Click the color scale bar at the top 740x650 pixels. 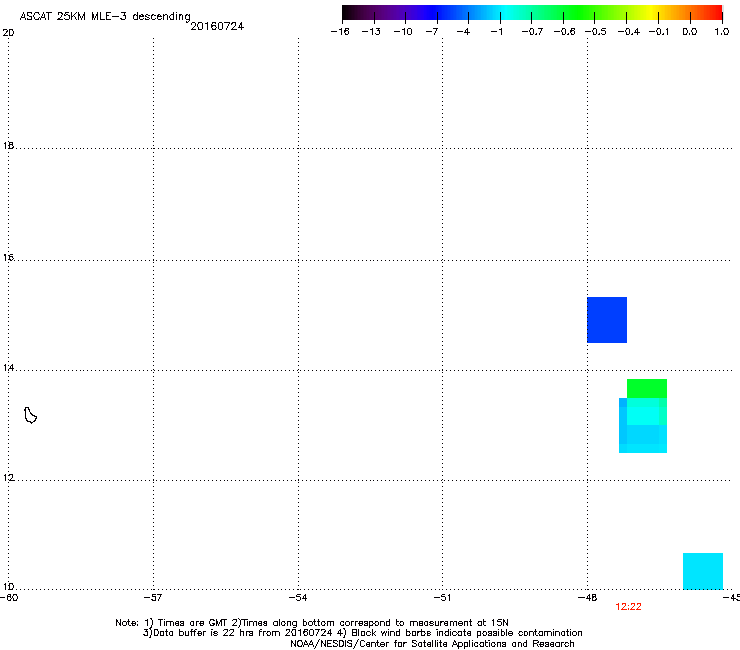coord(532,13)
